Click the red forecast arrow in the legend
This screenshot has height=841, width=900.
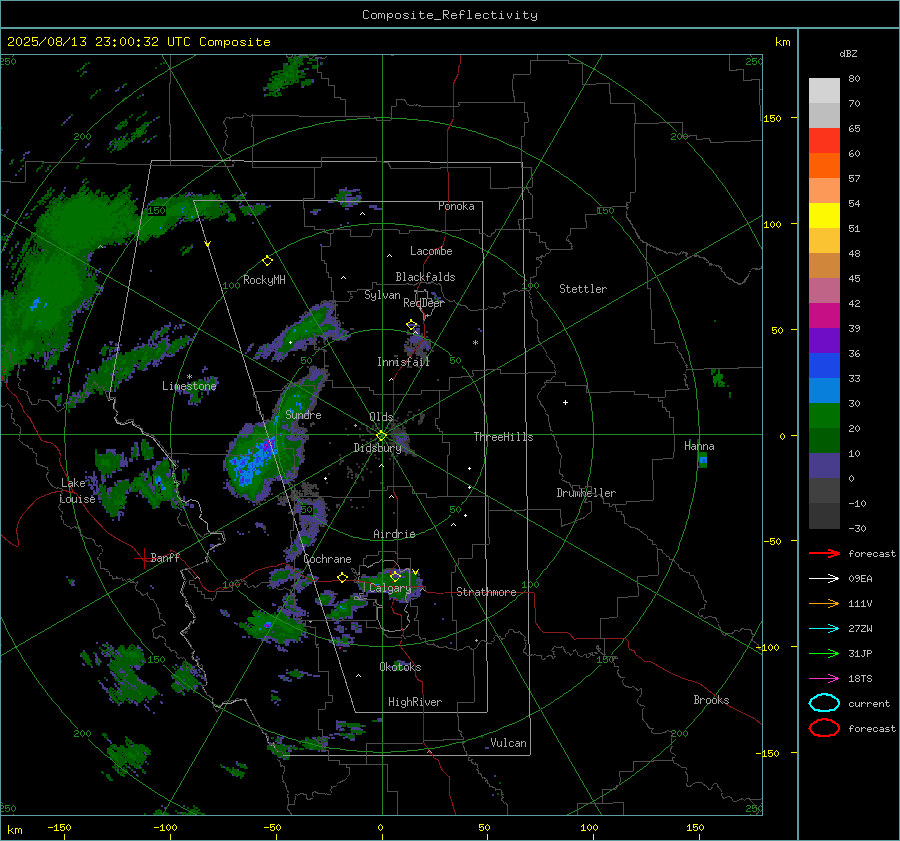(x=824, y=553)
